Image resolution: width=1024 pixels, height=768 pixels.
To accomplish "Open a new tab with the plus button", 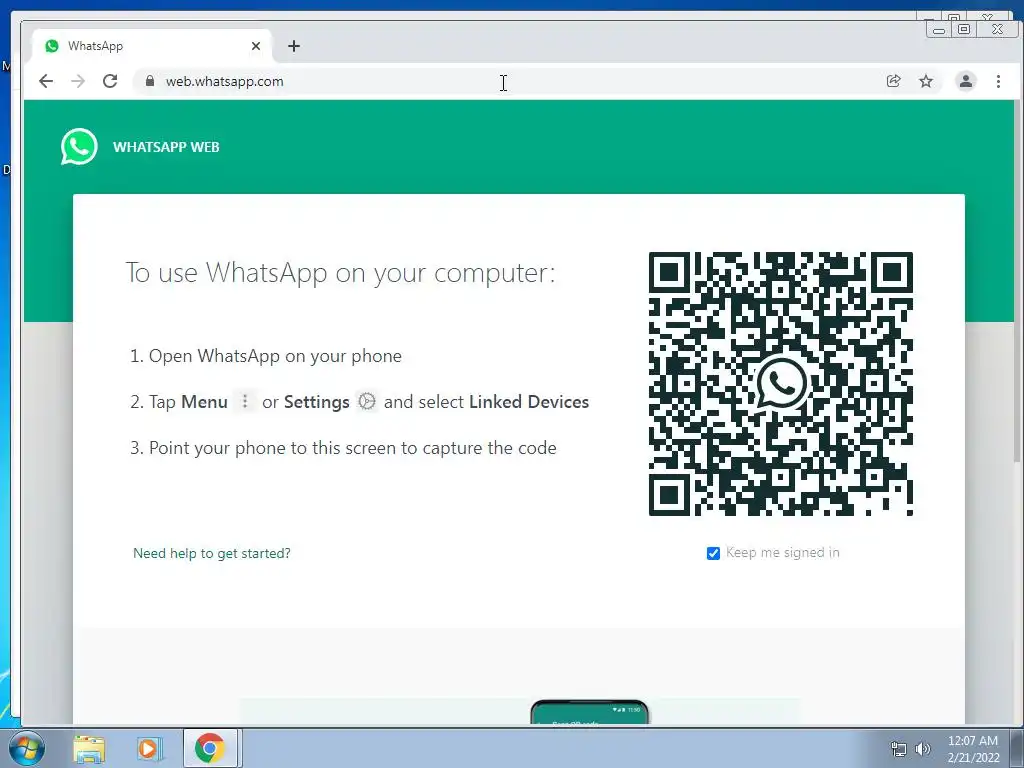I will [294, 46].
